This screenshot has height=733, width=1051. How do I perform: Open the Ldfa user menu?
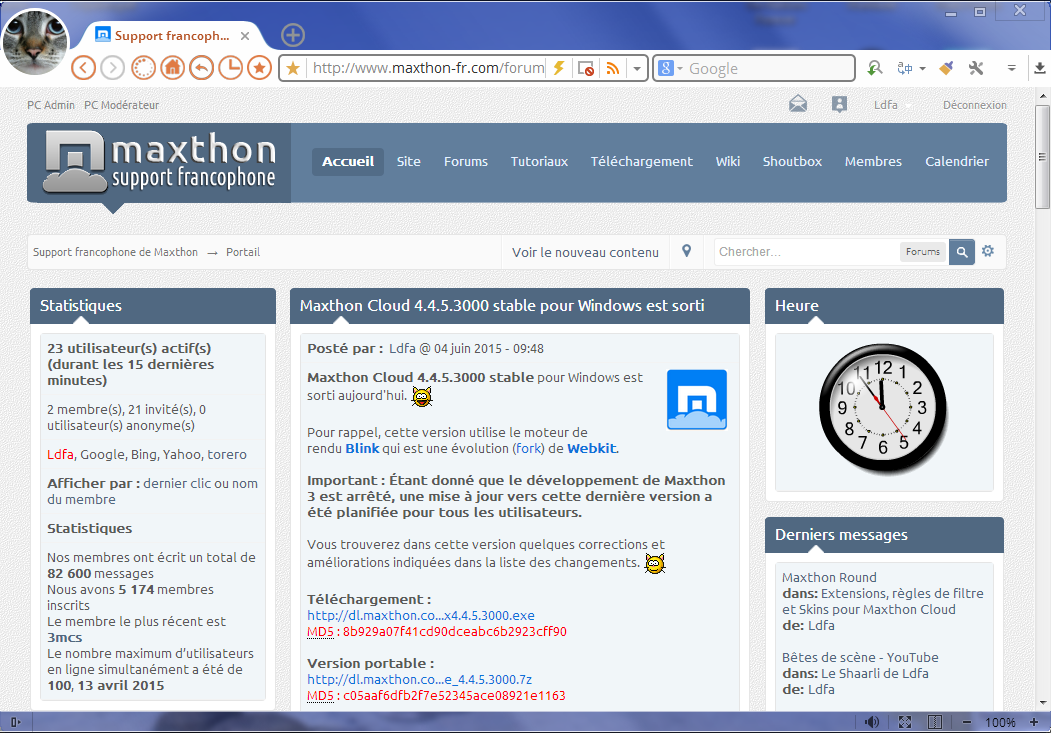[891, 105]
